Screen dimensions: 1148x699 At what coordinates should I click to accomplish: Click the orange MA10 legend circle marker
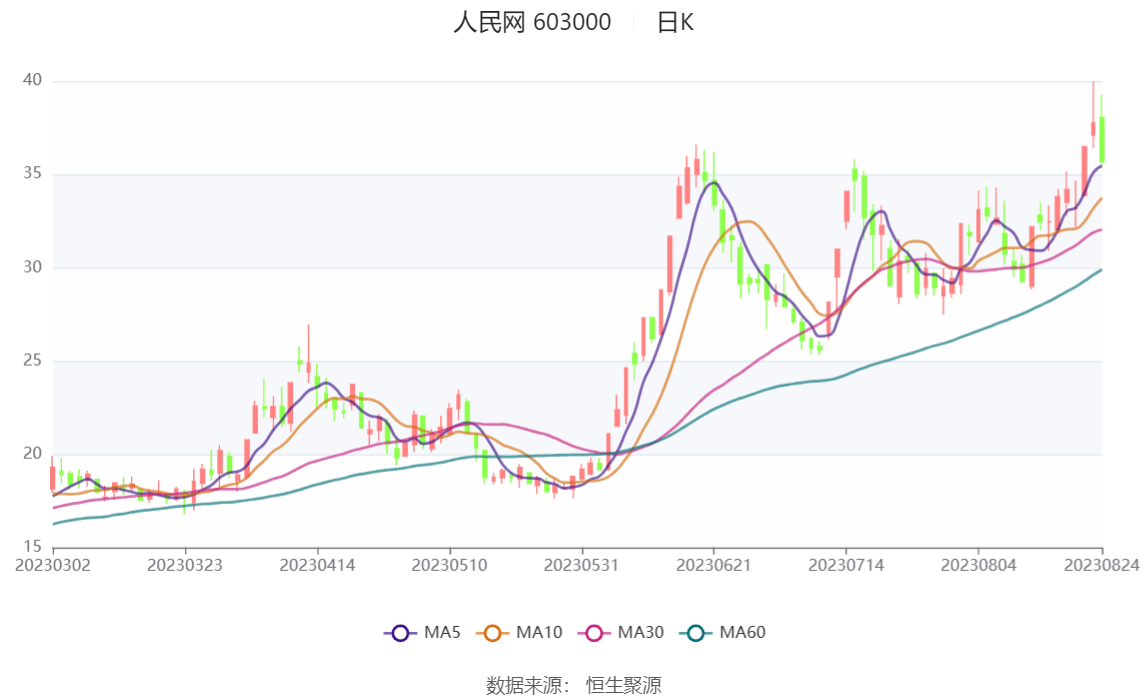point(492,633)
